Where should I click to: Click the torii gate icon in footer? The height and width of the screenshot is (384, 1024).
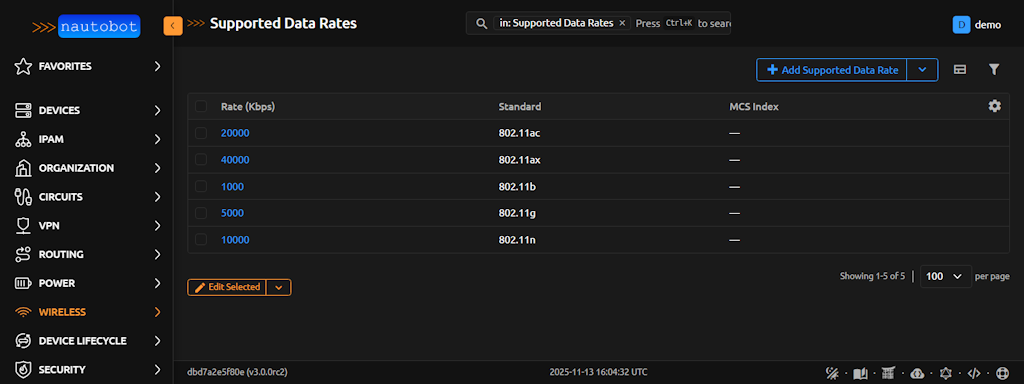pos(889,373)
